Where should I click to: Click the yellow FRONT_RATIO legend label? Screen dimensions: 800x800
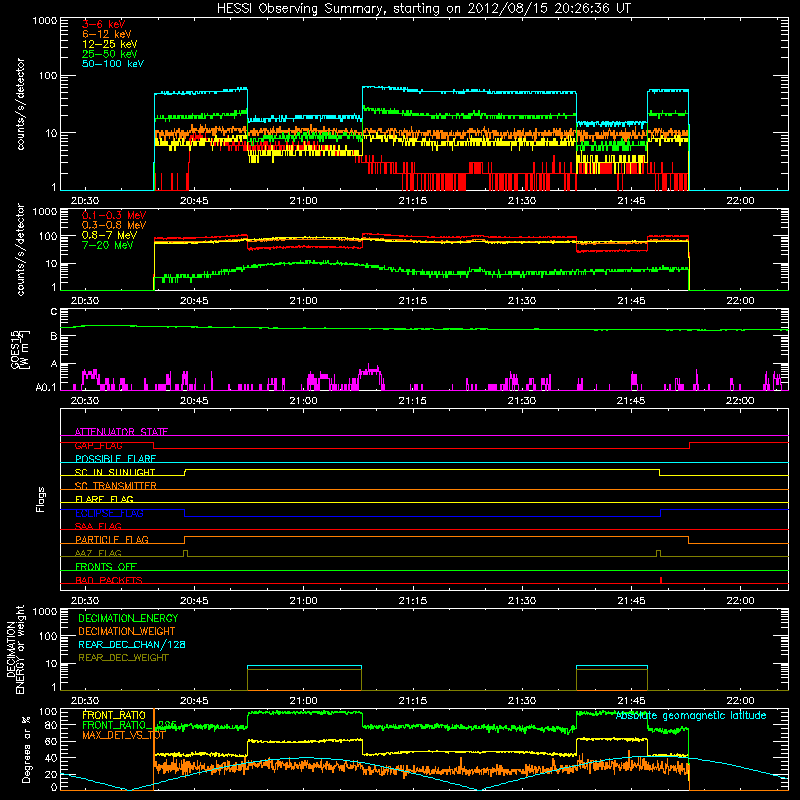114,715
